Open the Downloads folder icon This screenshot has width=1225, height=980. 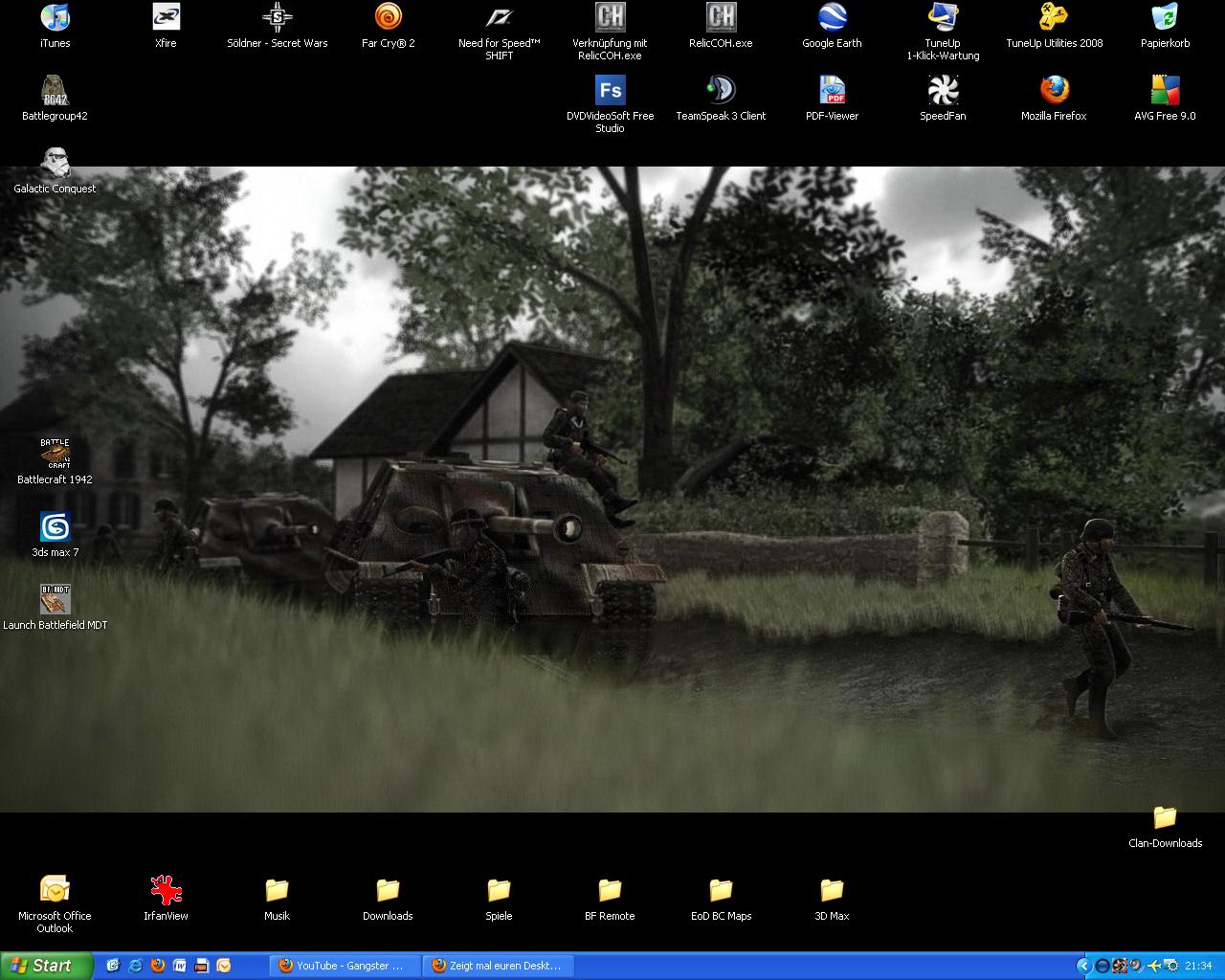tap(388, 899)
